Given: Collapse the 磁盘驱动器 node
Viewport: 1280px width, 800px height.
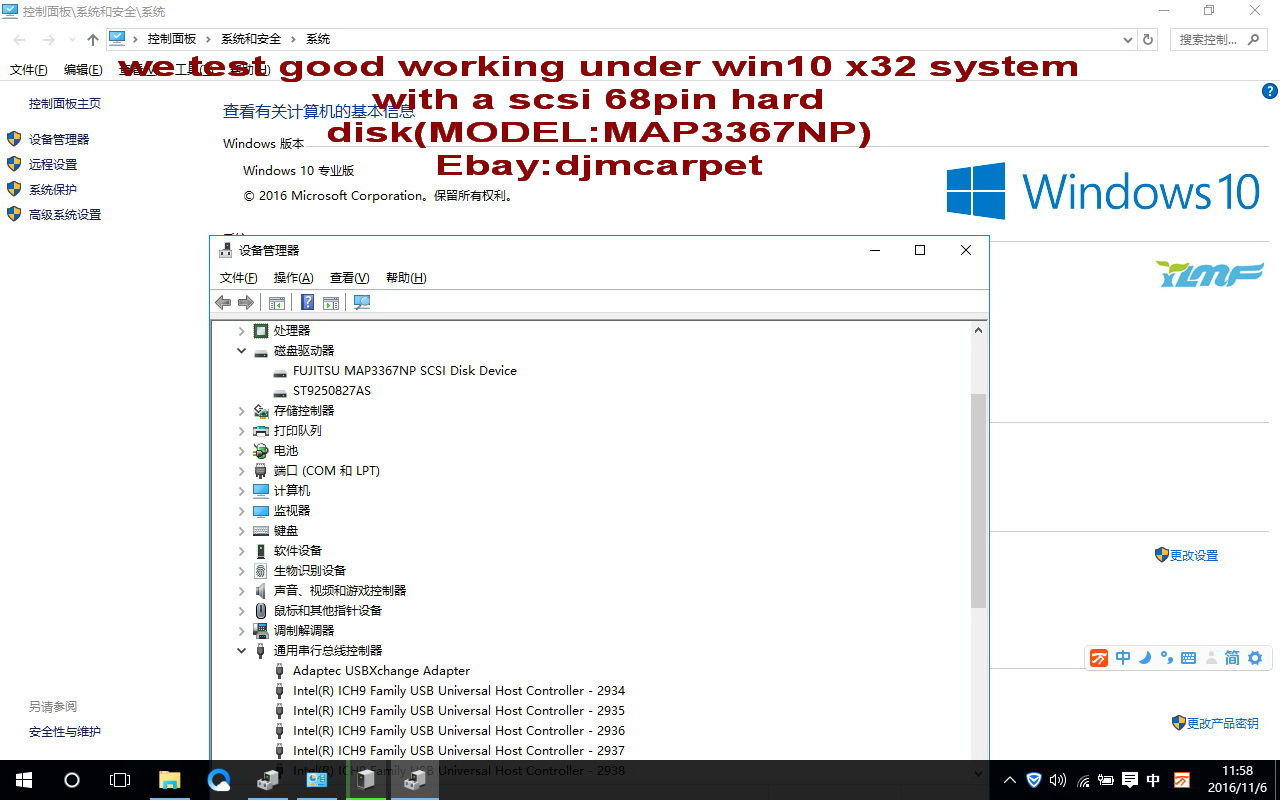Looking at the screenshot, I should (241, 351).
